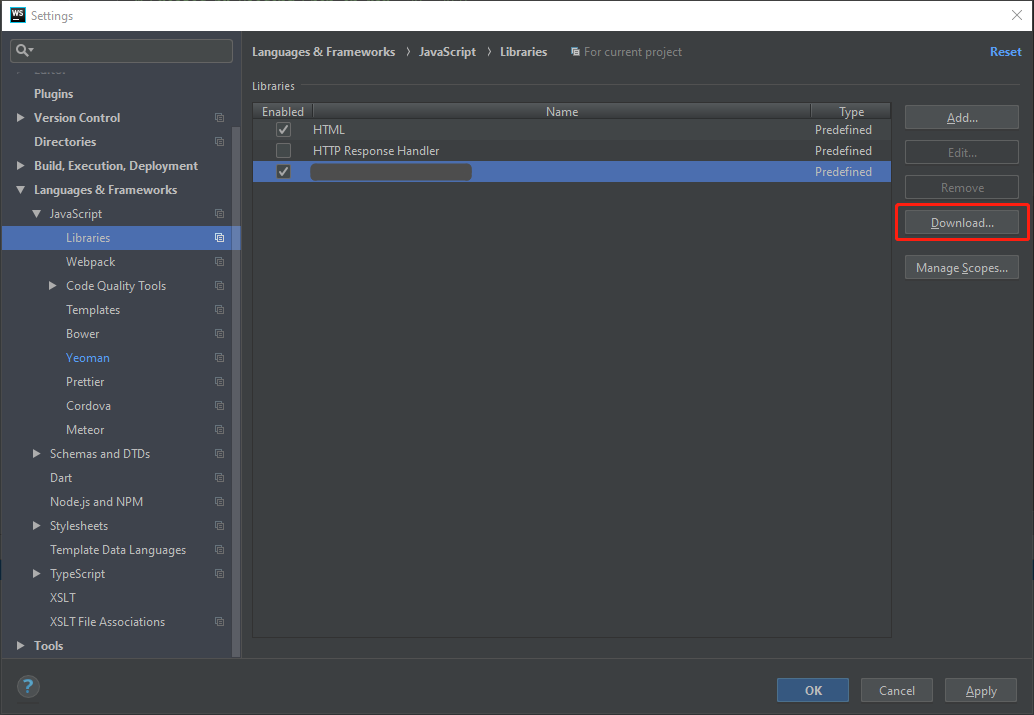Click the Apply button
Viewport: 1034px width, 715px height.
[981, 691]
